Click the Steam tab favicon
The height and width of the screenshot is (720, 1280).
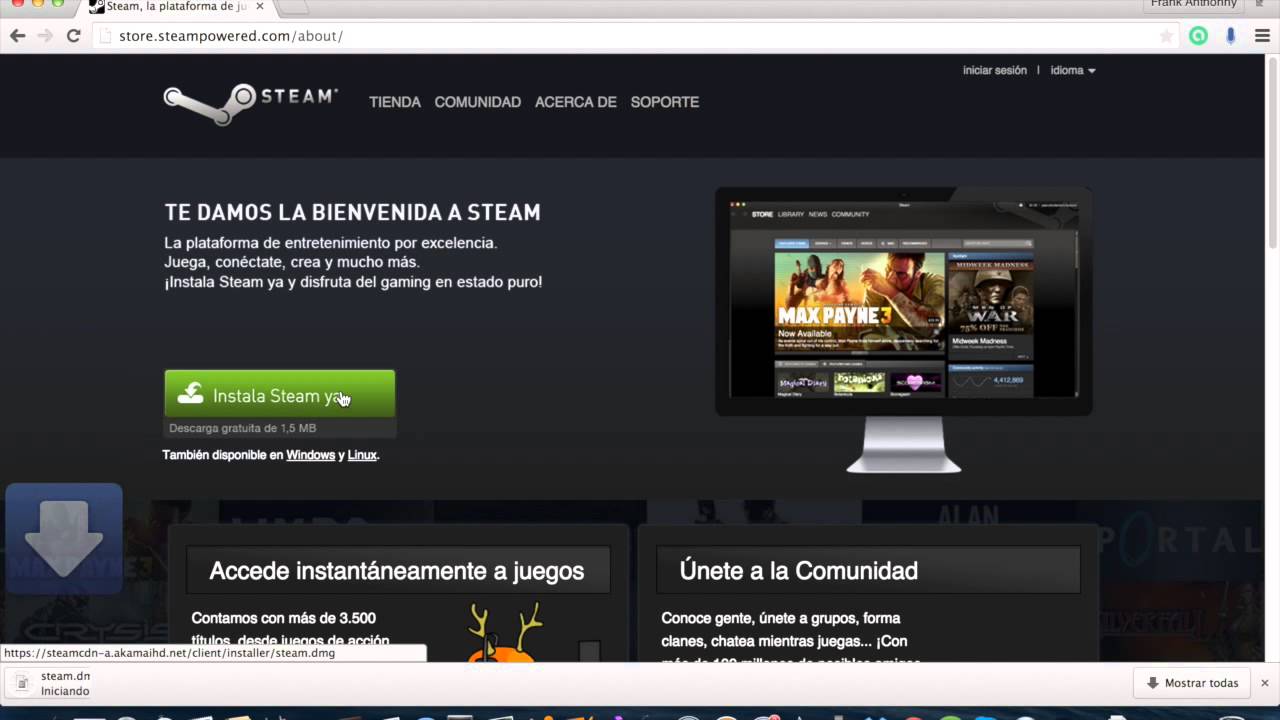pyautogui.click(x=96, y=6)
